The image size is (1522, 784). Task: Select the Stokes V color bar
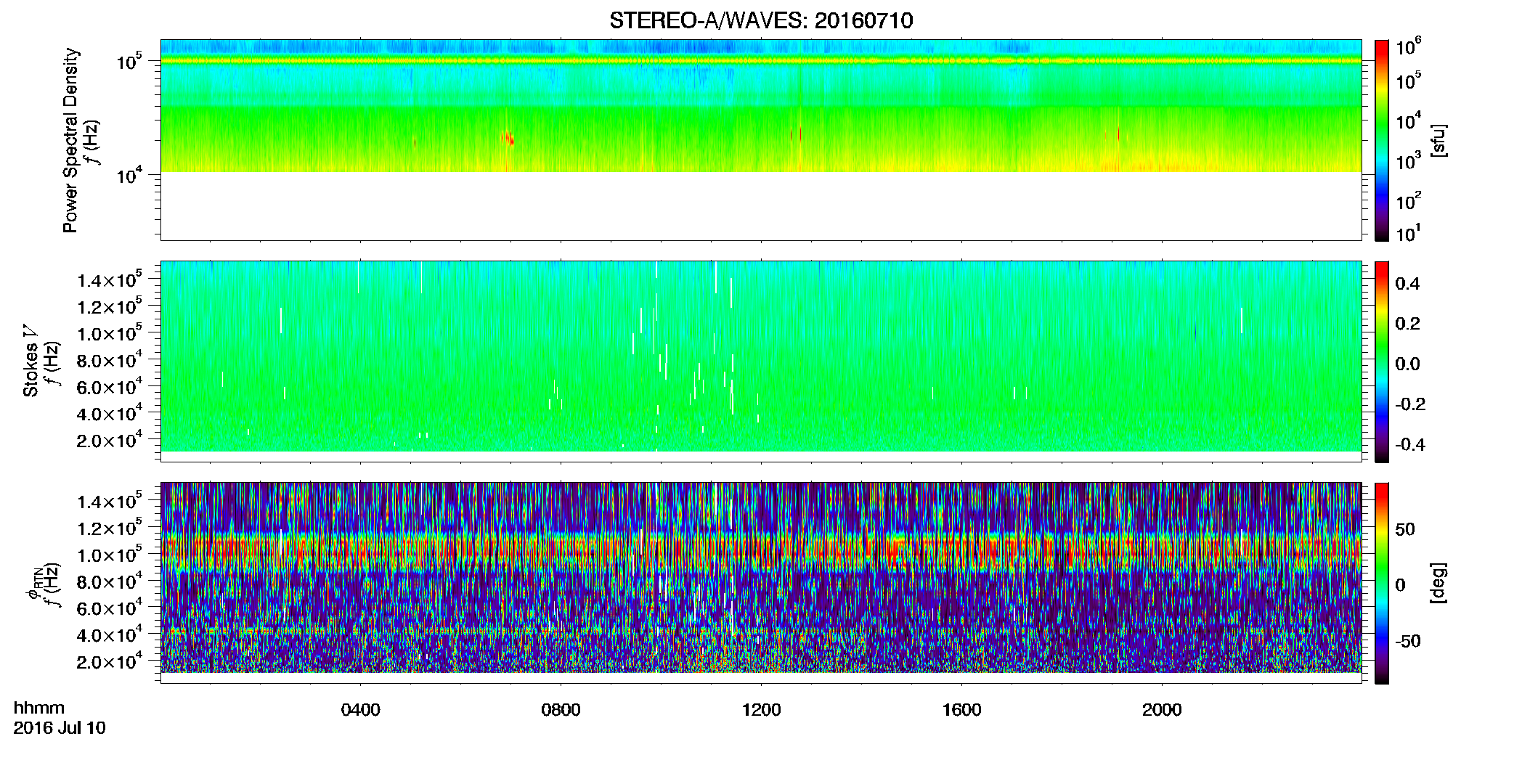[x=1381, y=362]
